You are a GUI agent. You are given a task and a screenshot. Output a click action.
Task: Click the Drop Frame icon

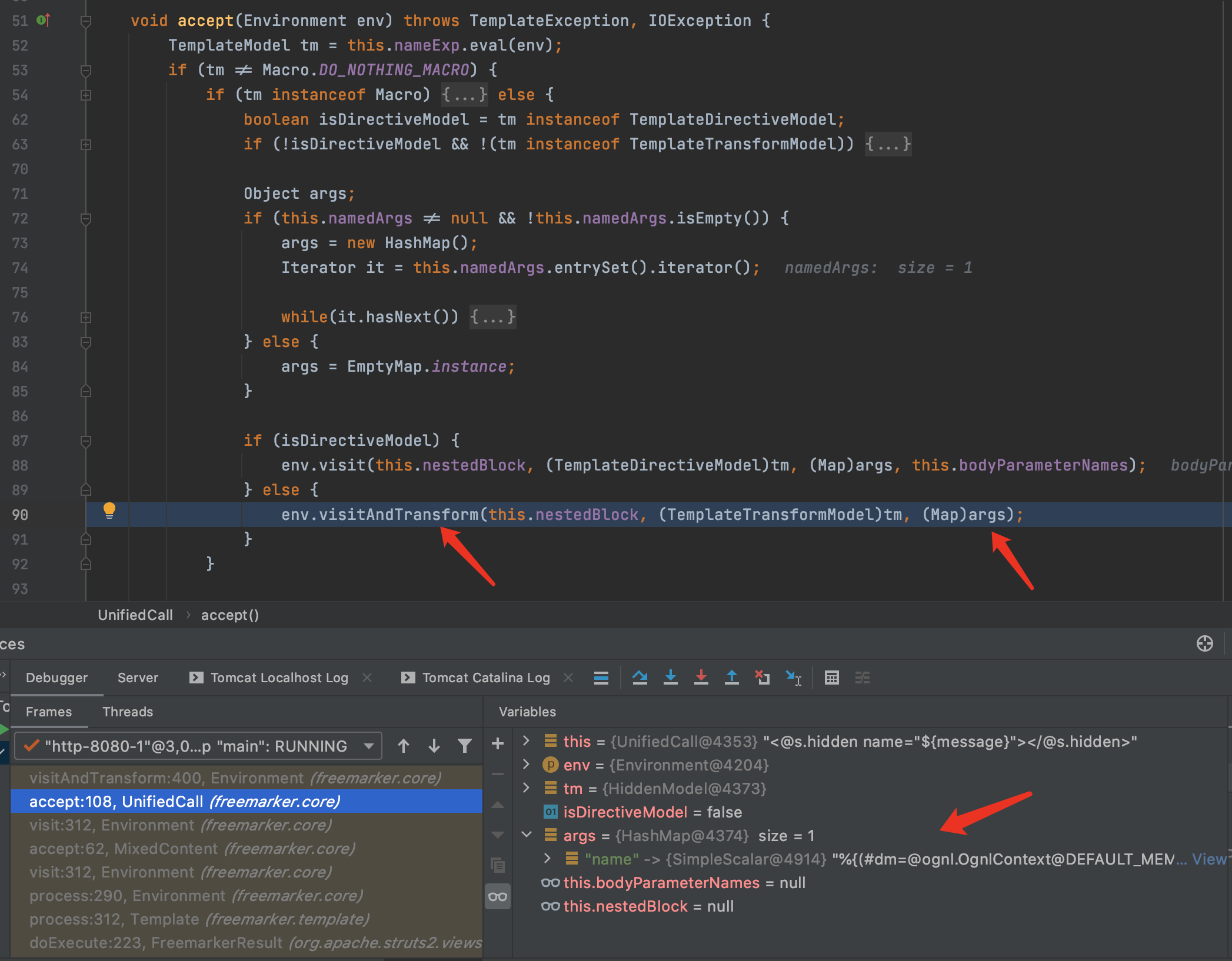[762, 678]
